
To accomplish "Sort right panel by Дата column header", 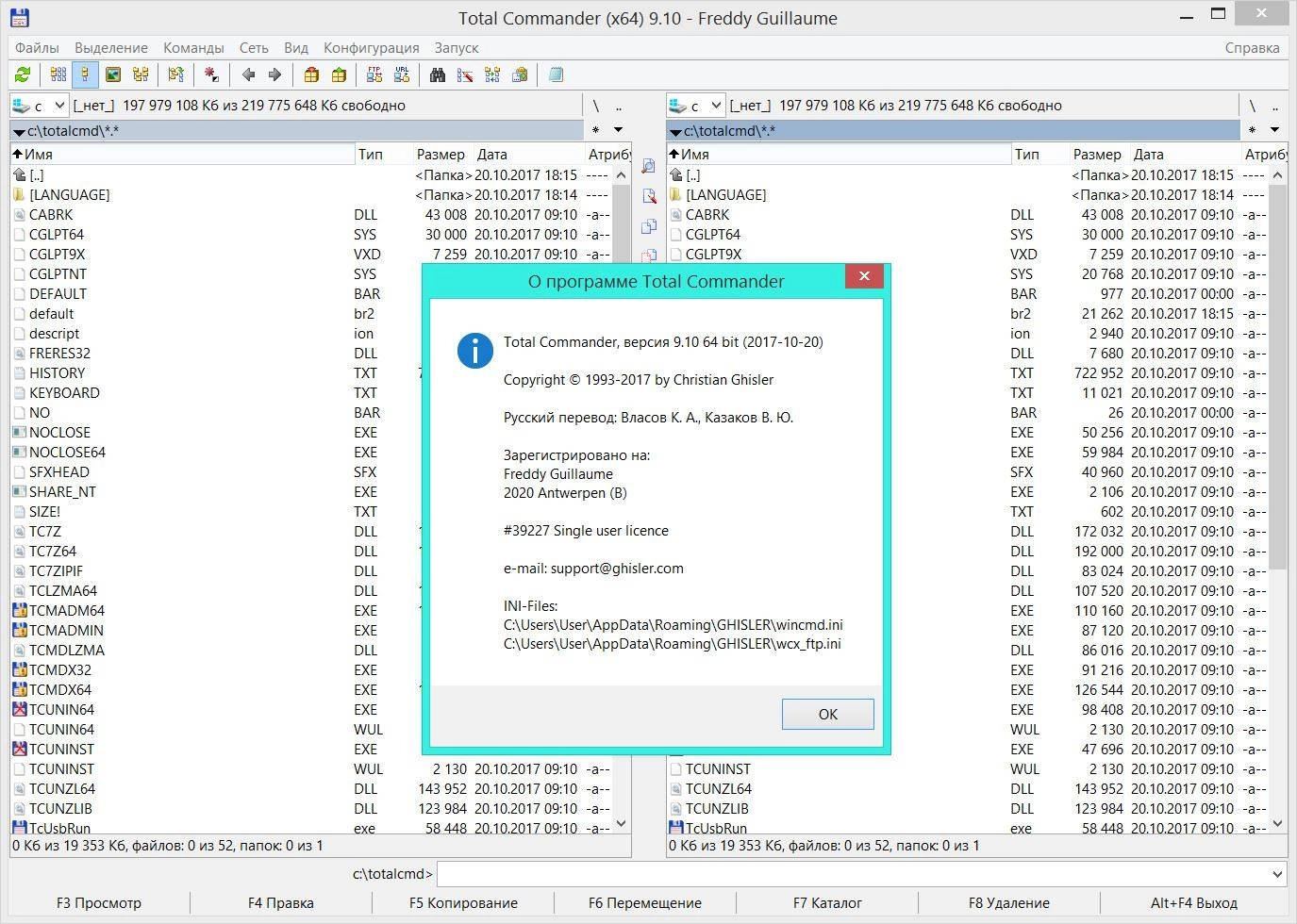I will 1185,154.
